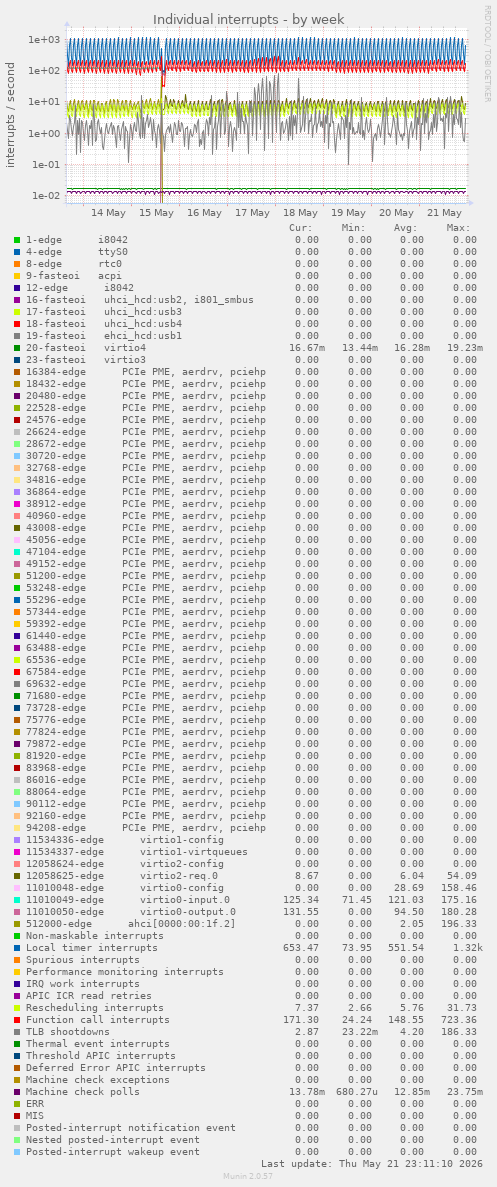Click the 15 May date axis label

click(157, 213)
